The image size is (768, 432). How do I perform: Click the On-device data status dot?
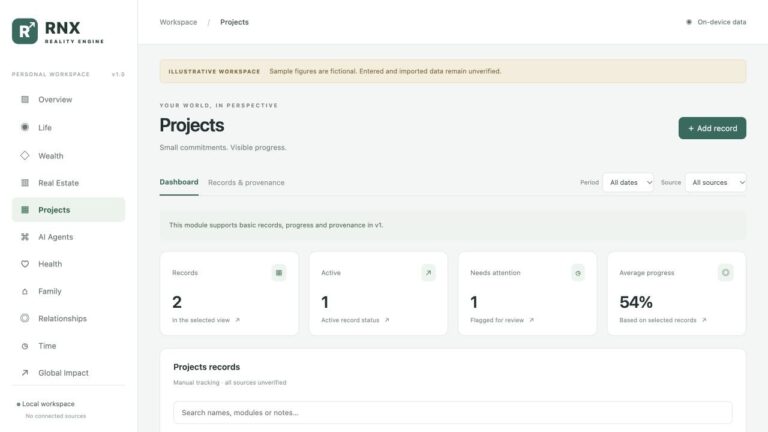689,22
